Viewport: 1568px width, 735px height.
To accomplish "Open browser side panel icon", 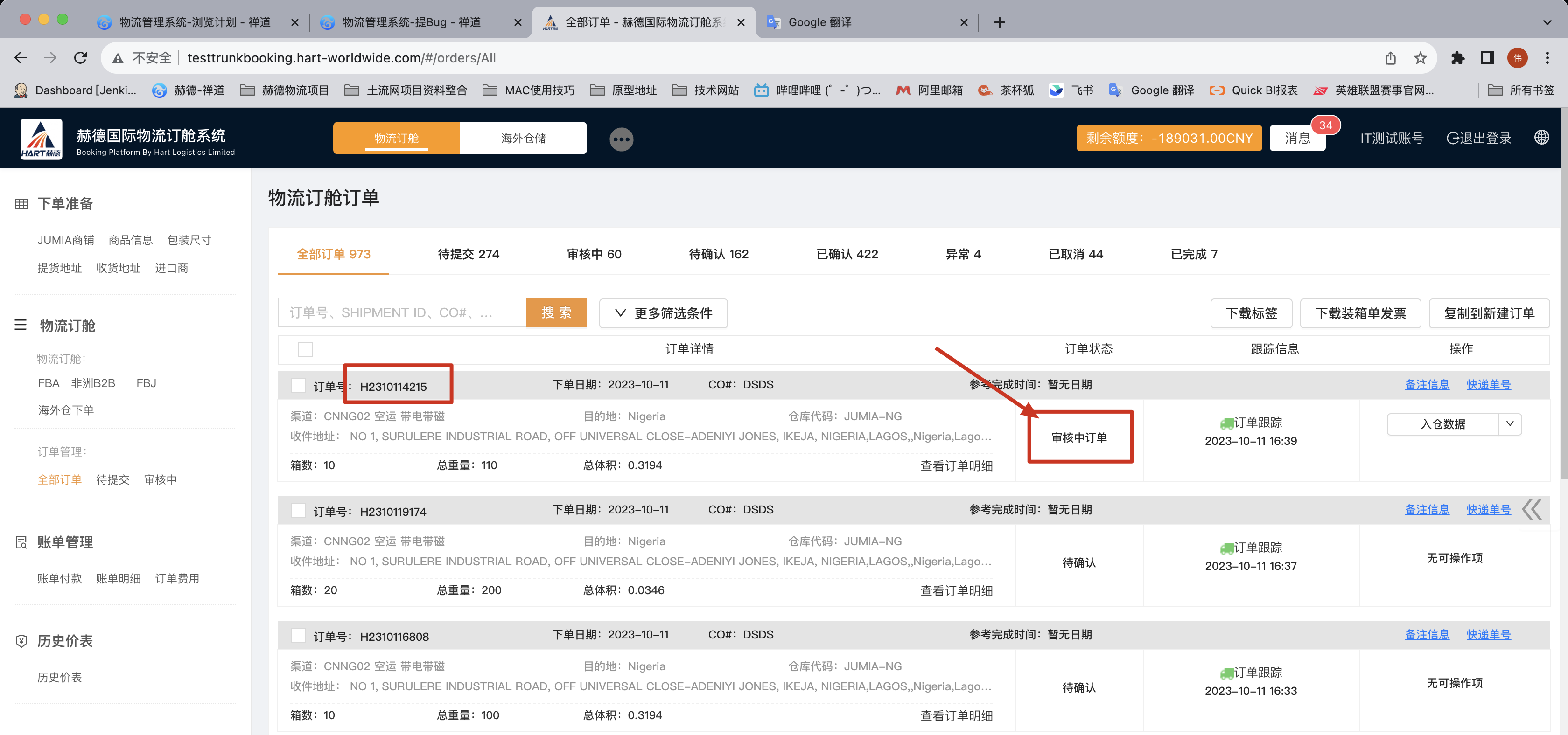I will click(1487, 58).
